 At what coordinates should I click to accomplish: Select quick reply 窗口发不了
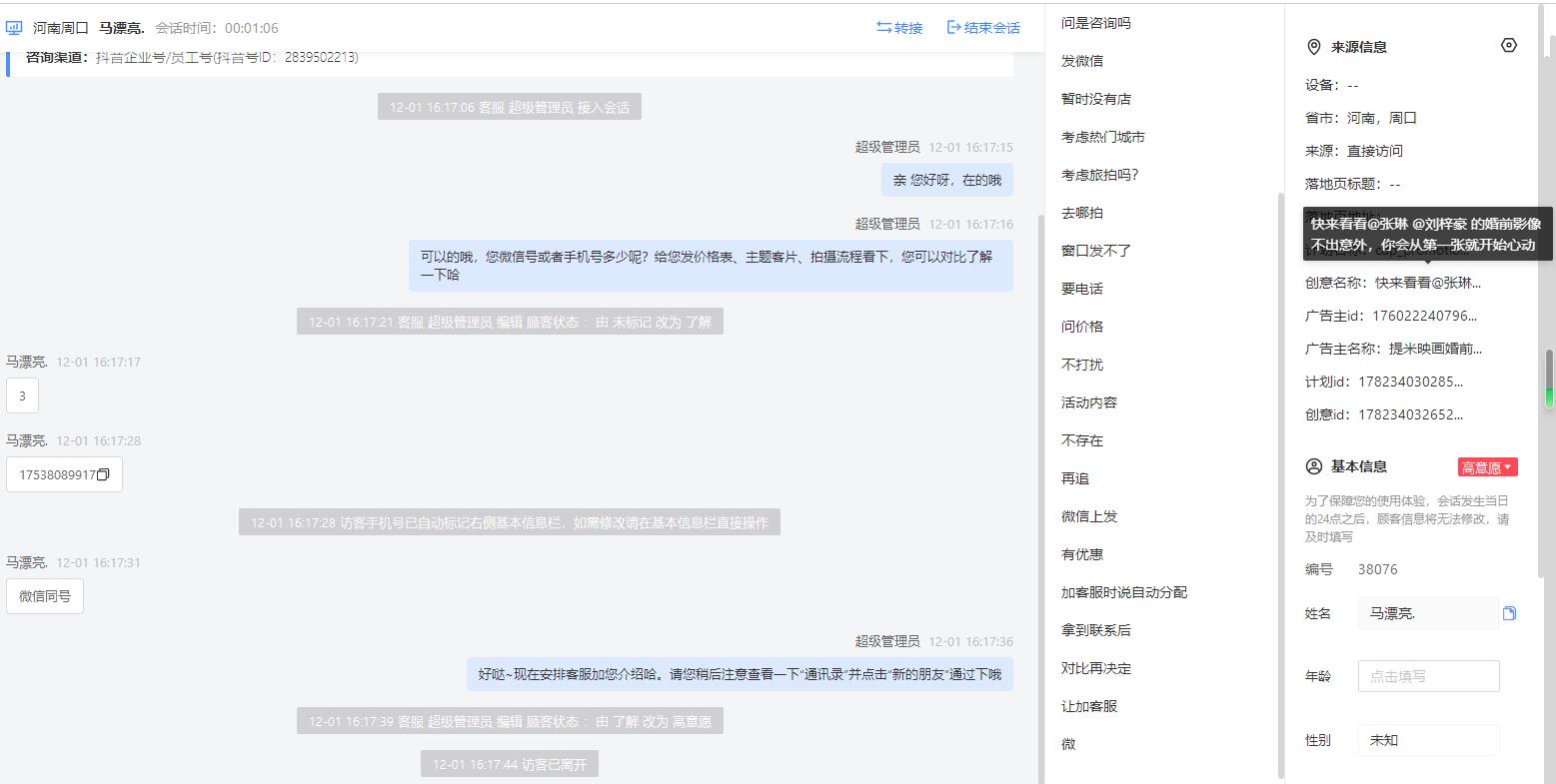pyautogui.click(x=1095, y=251)
